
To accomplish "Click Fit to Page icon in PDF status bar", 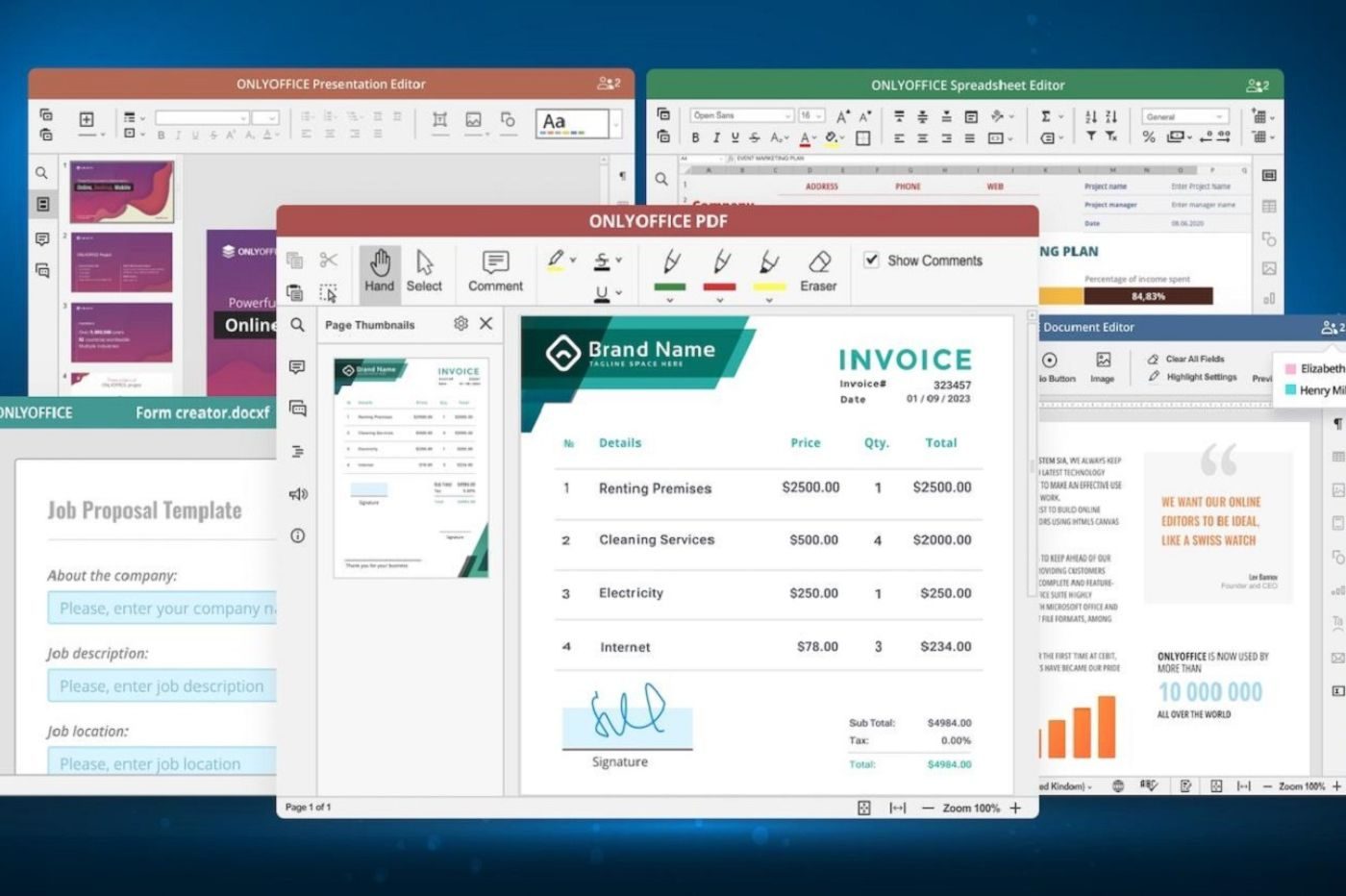I will tap(864, 809).
